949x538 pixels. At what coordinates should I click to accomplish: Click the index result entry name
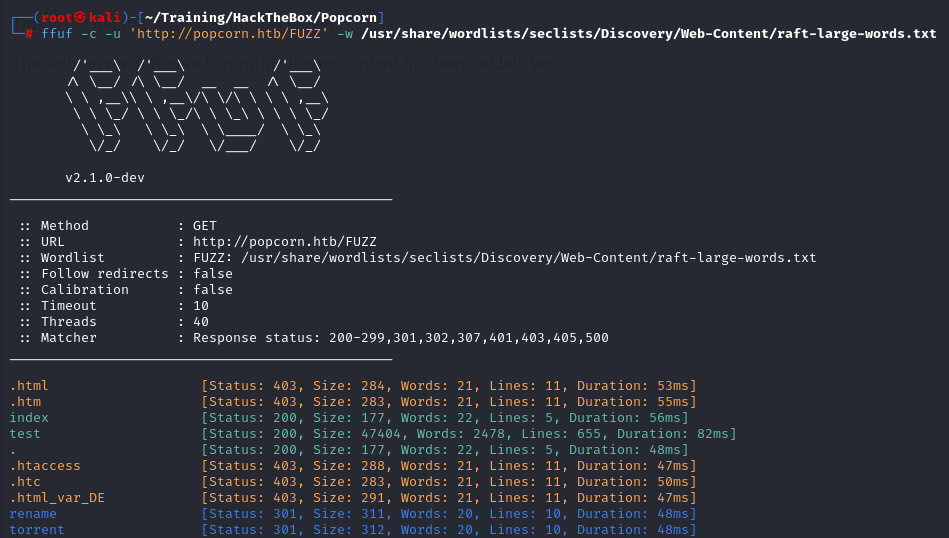pyautogui.click(x=29, y=418)
